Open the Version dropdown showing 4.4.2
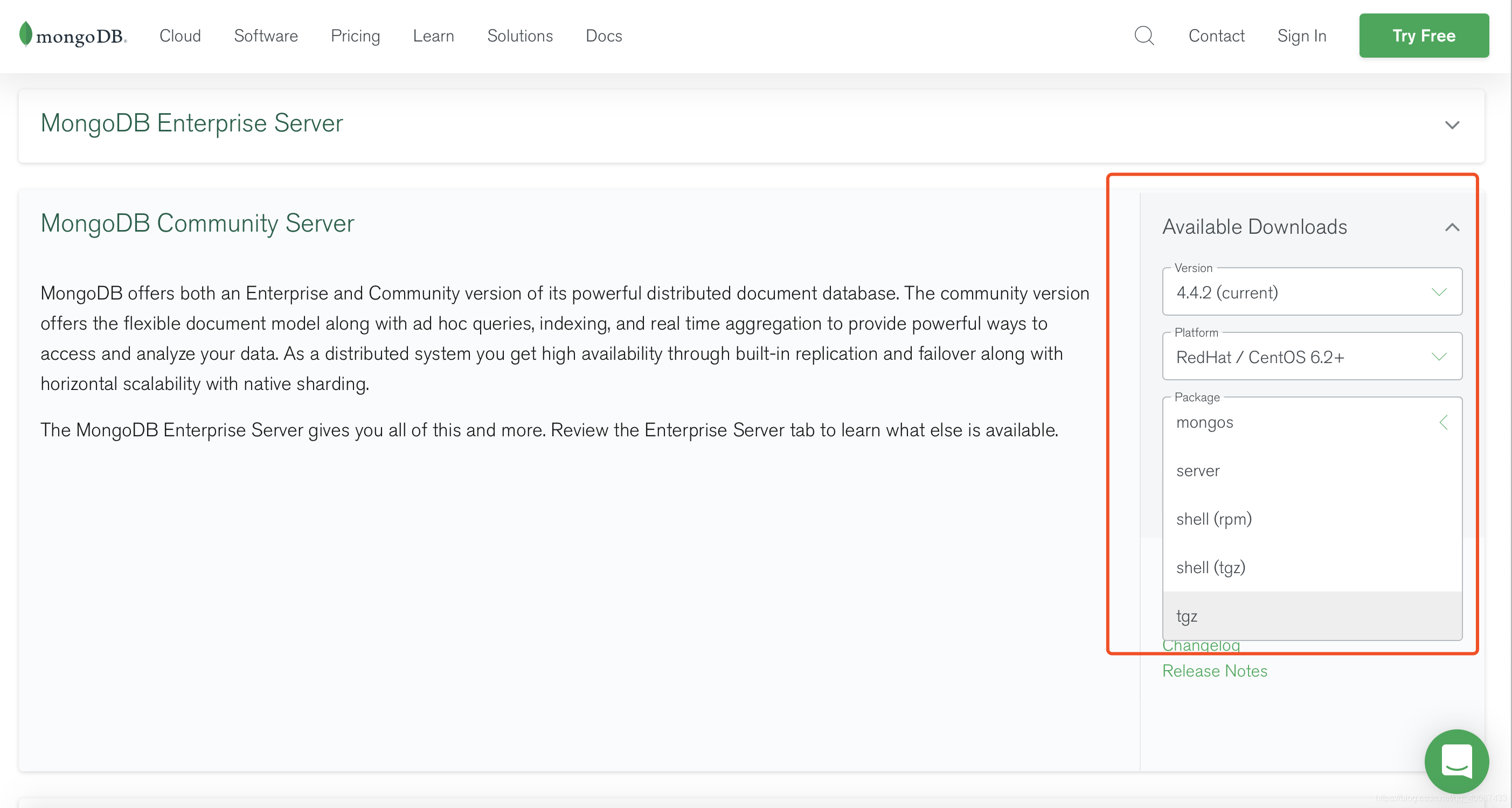 [1313, 292]
